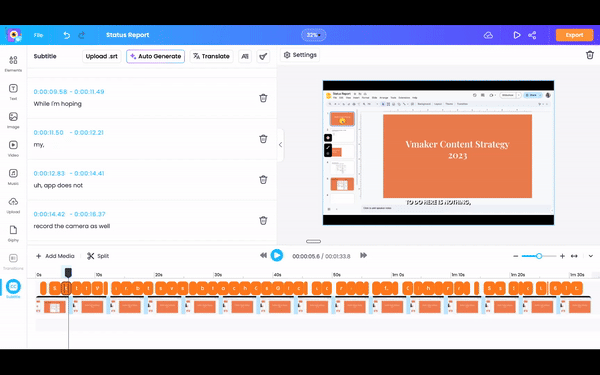This screenshot has width=600, height=375.
Task: Click the Export button
Action: (x=574, y=35)
